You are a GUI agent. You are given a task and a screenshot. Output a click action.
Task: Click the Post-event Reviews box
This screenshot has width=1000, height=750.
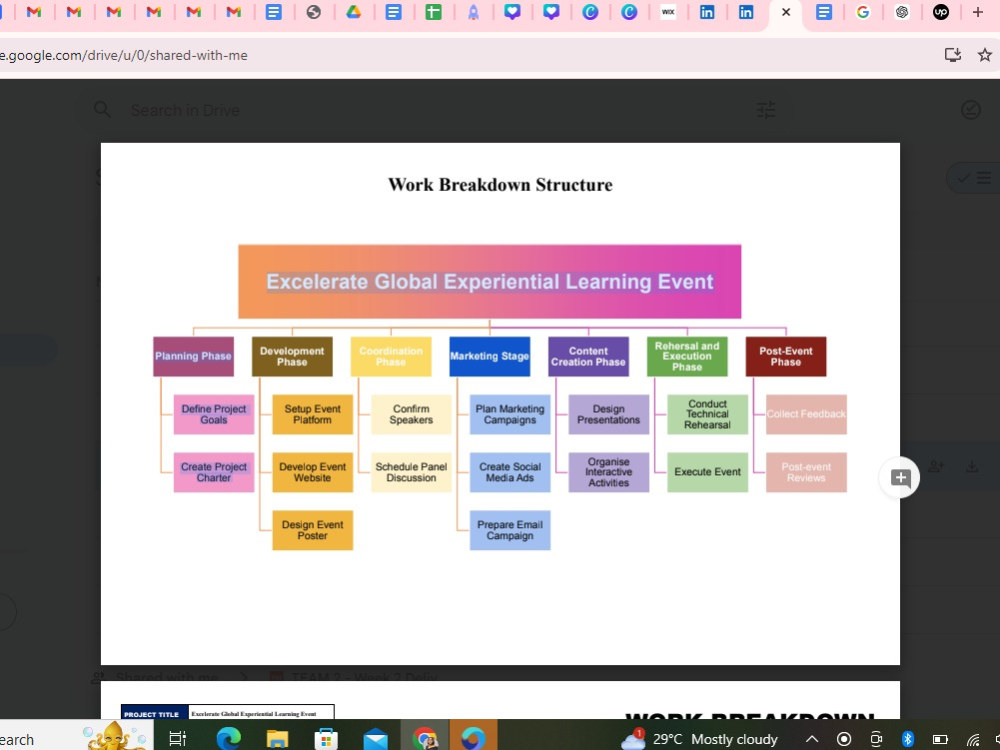pyautogui.click(x=806, y=472)
